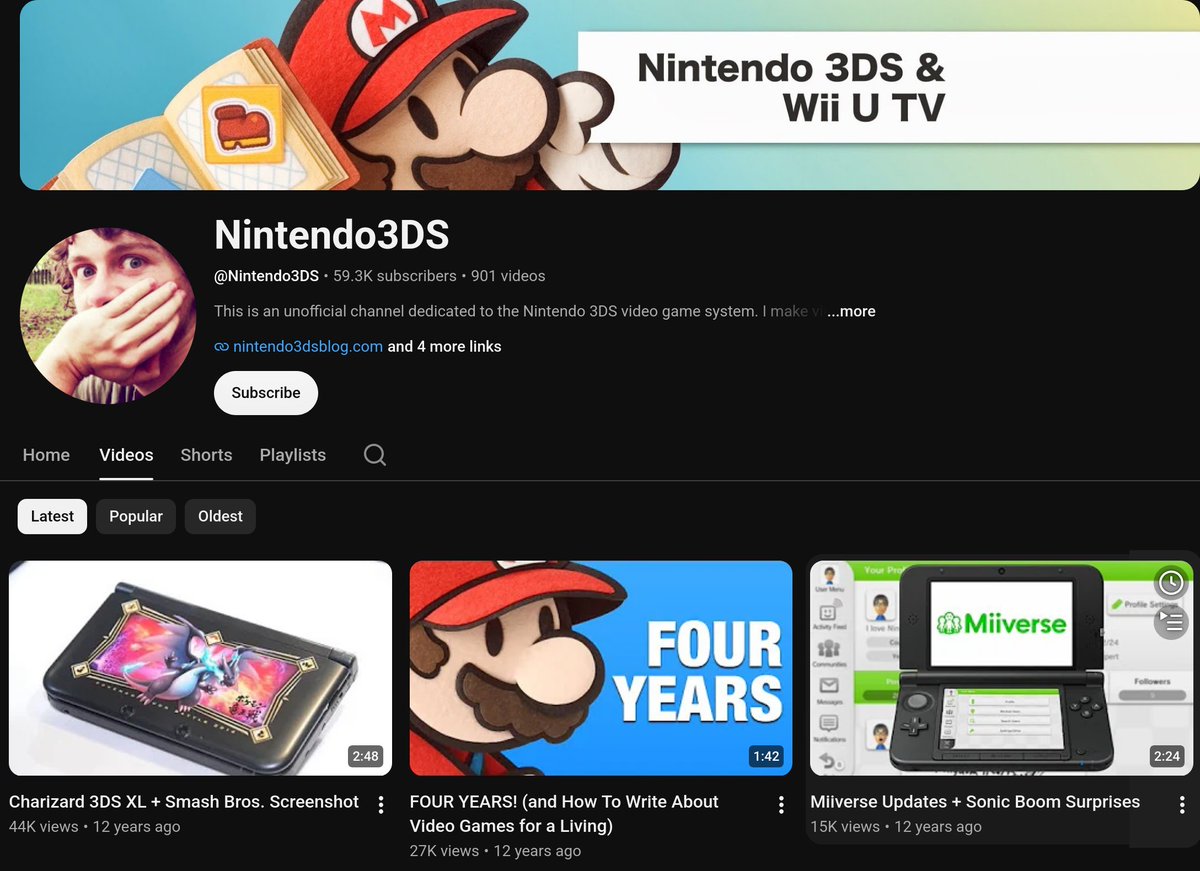The image size is (1200, 871).
Task: Open options menu for Charizard 3DS XL video
Action: tap(381, 804)
